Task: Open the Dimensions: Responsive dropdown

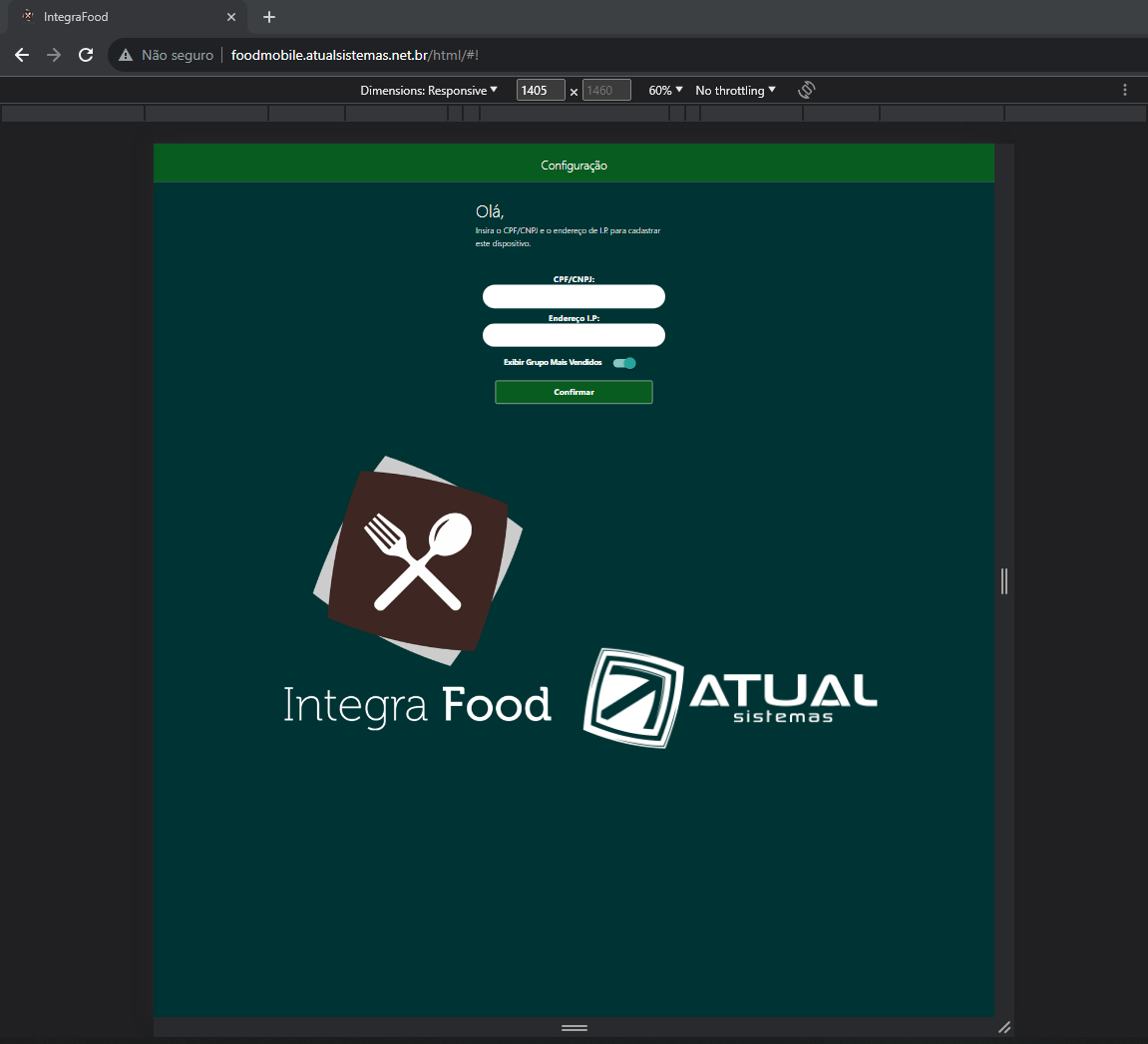Action: [x=428, y=90]
